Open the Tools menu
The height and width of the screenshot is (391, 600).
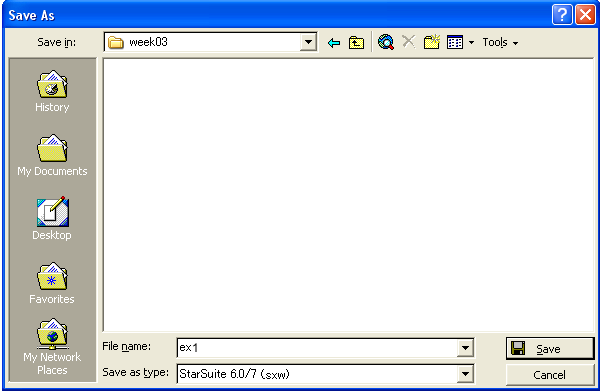tap(500, 42)
